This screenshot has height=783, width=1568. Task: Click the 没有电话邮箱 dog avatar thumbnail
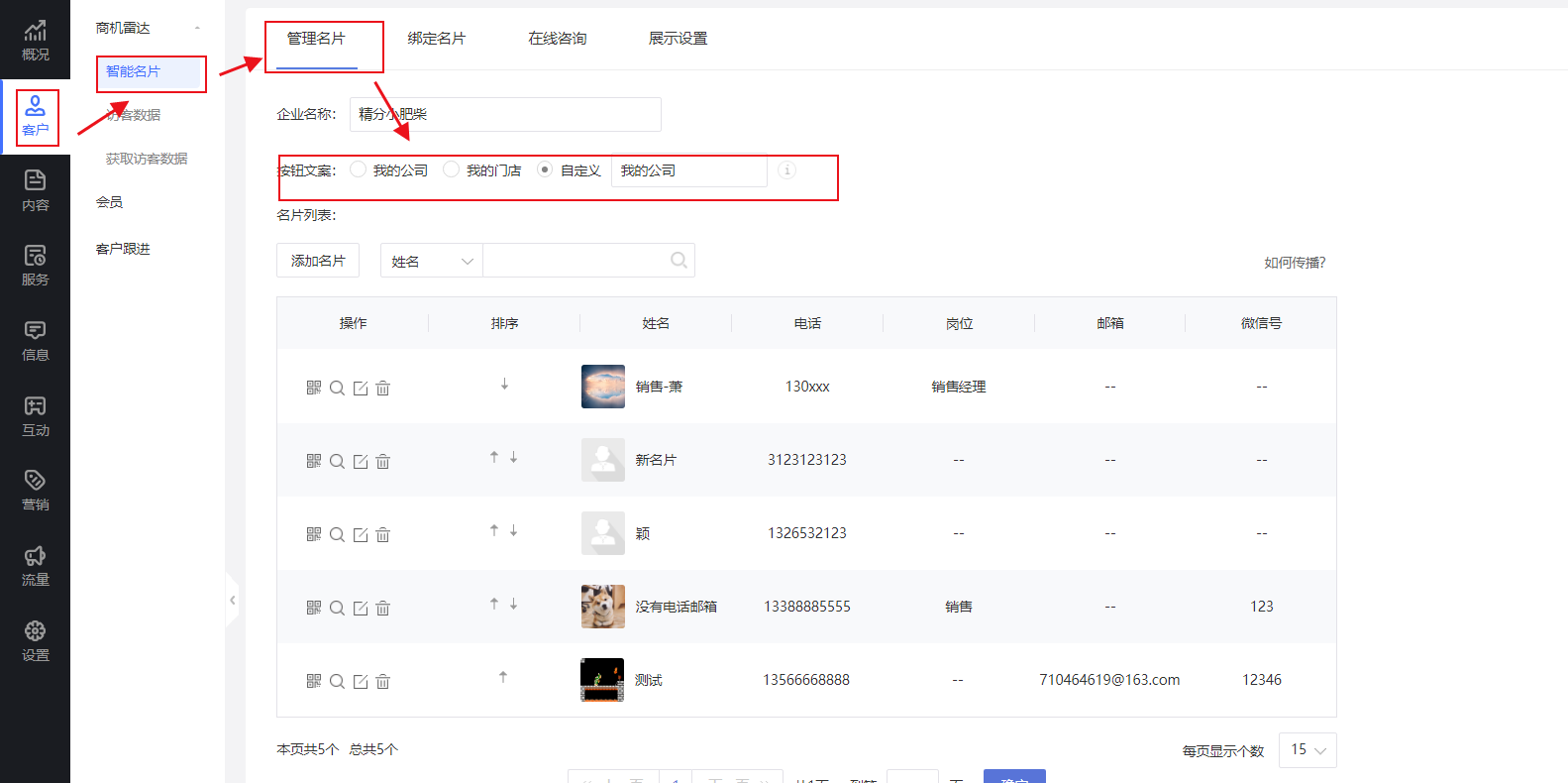coord(603,607)
